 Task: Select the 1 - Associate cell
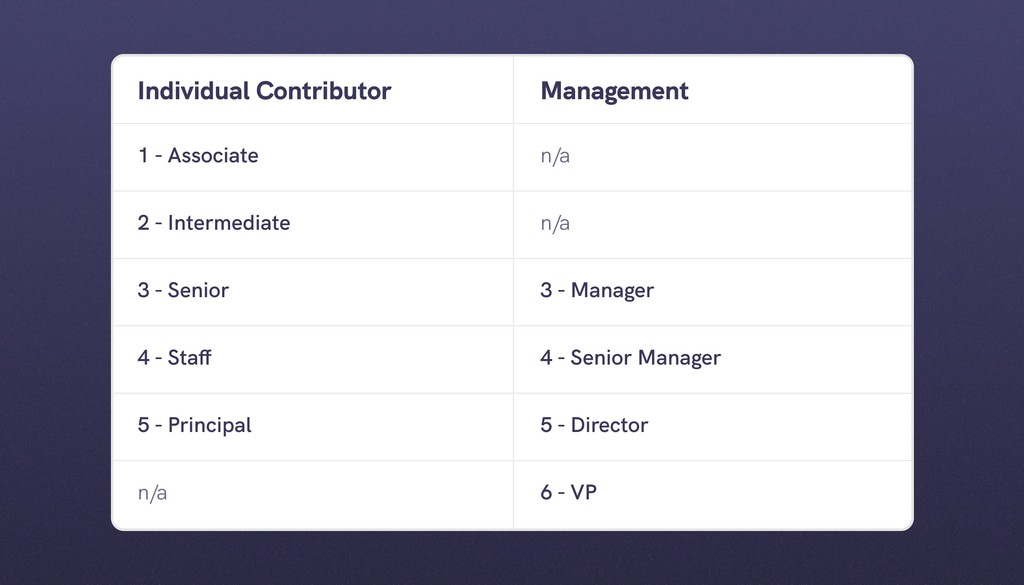[198, 156]
